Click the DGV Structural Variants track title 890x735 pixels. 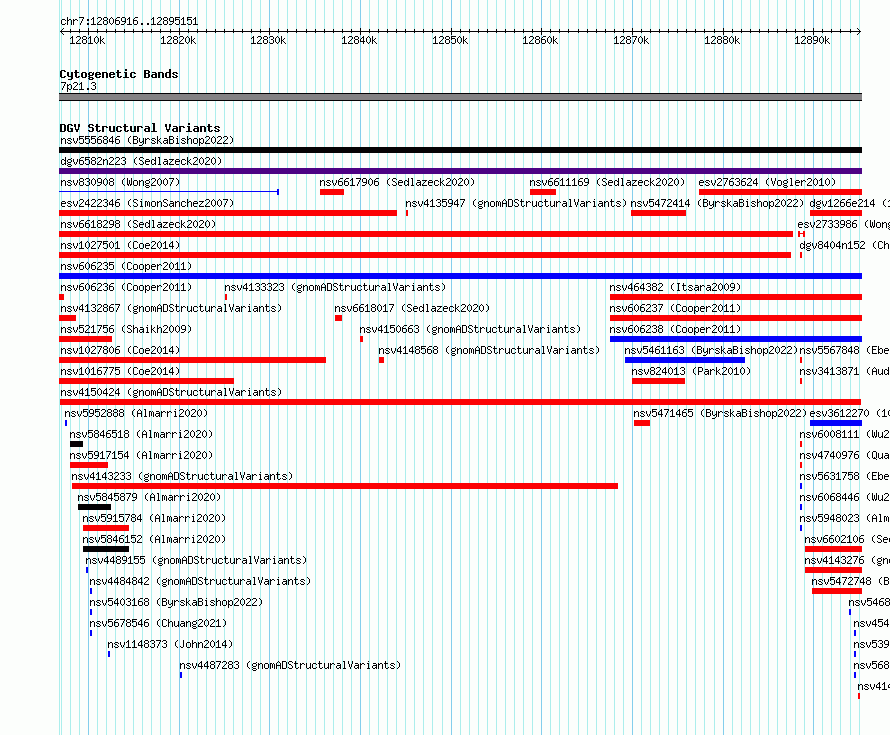[x=140, y=128]
